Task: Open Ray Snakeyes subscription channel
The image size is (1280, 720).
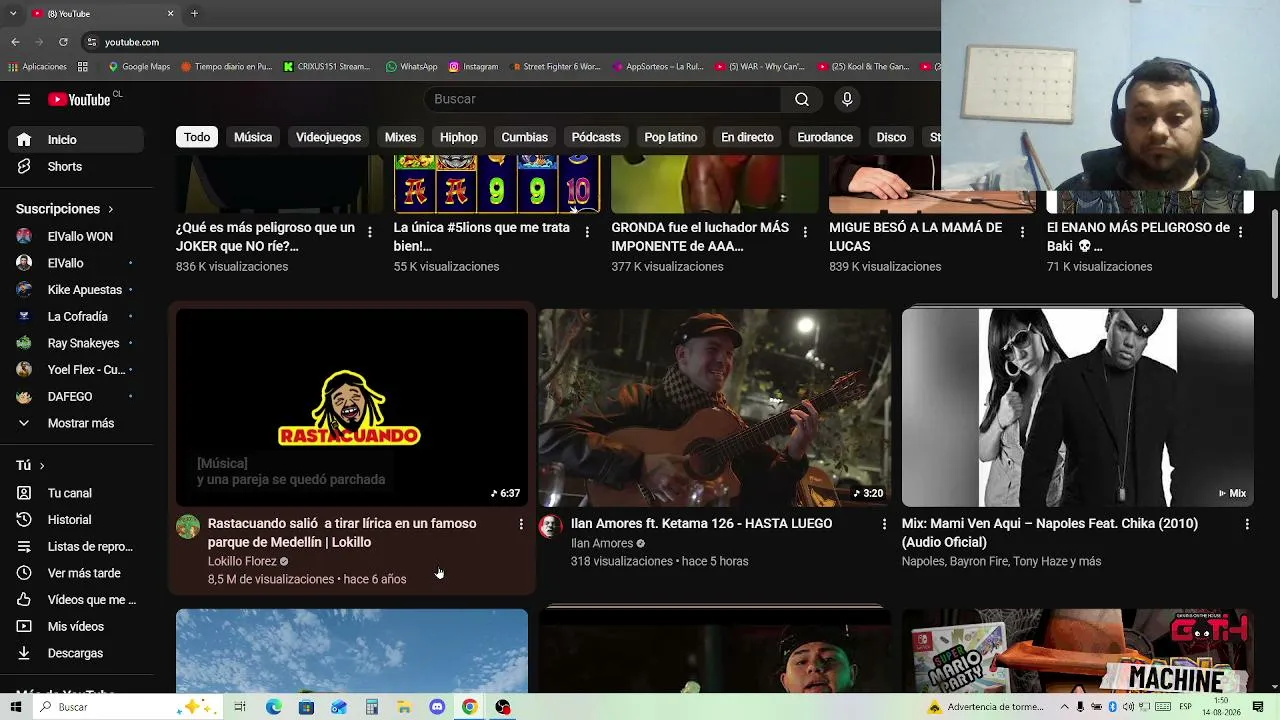Action: tap(76, 343)
